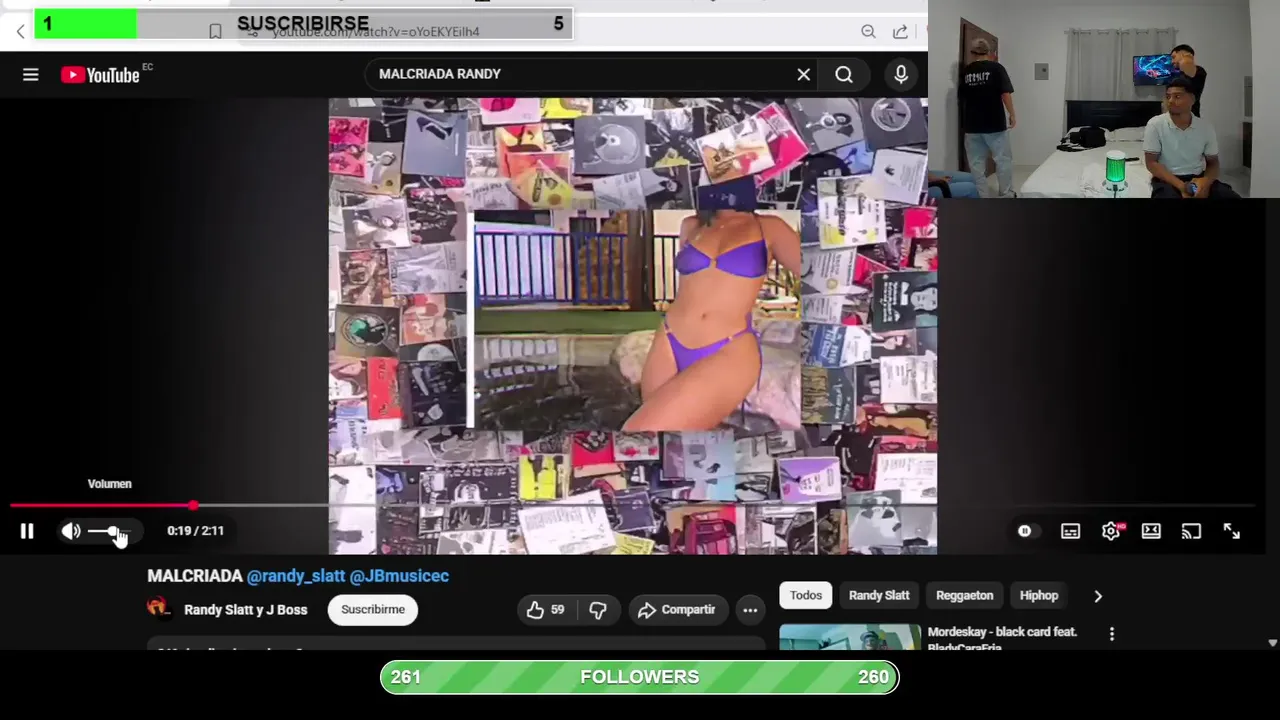Open the player settings gear
The width and height of the screenshot is (1280, 720).
(1111, 531)
